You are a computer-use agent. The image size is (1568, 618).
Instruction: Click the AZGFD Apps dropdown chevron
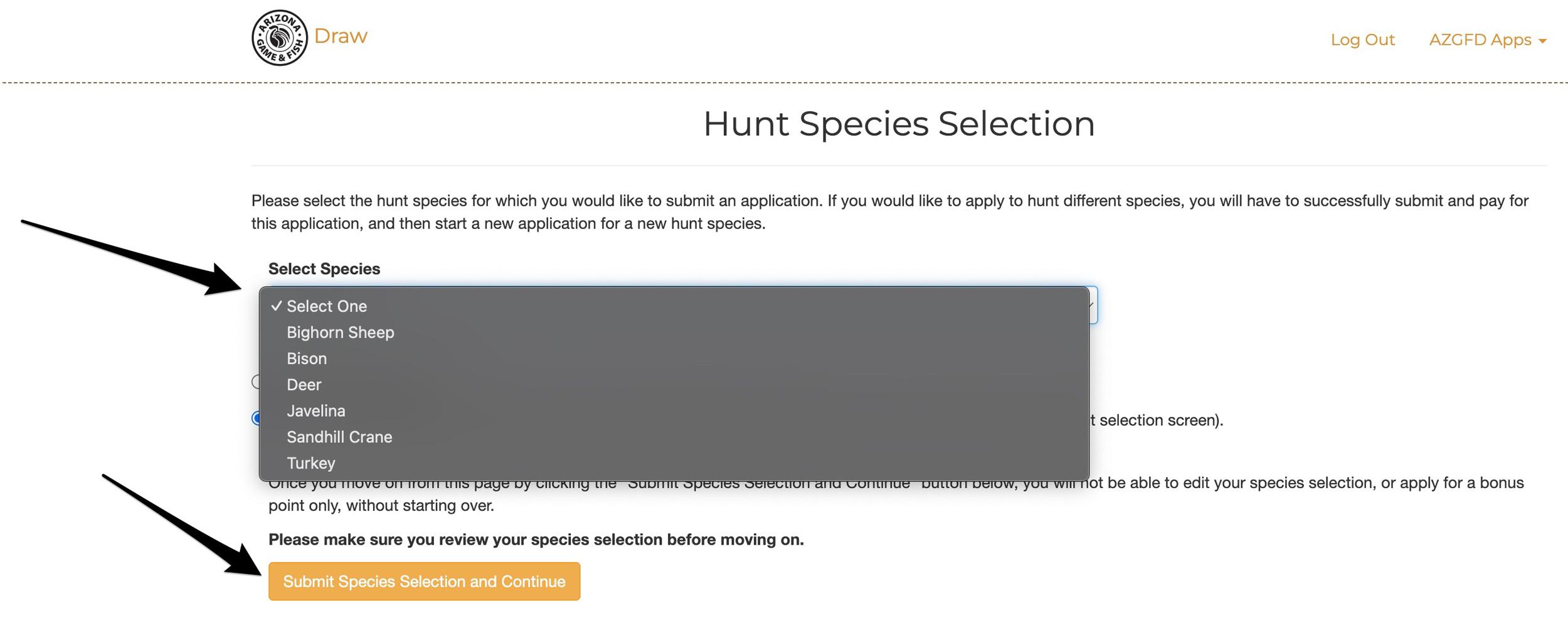1542,41
